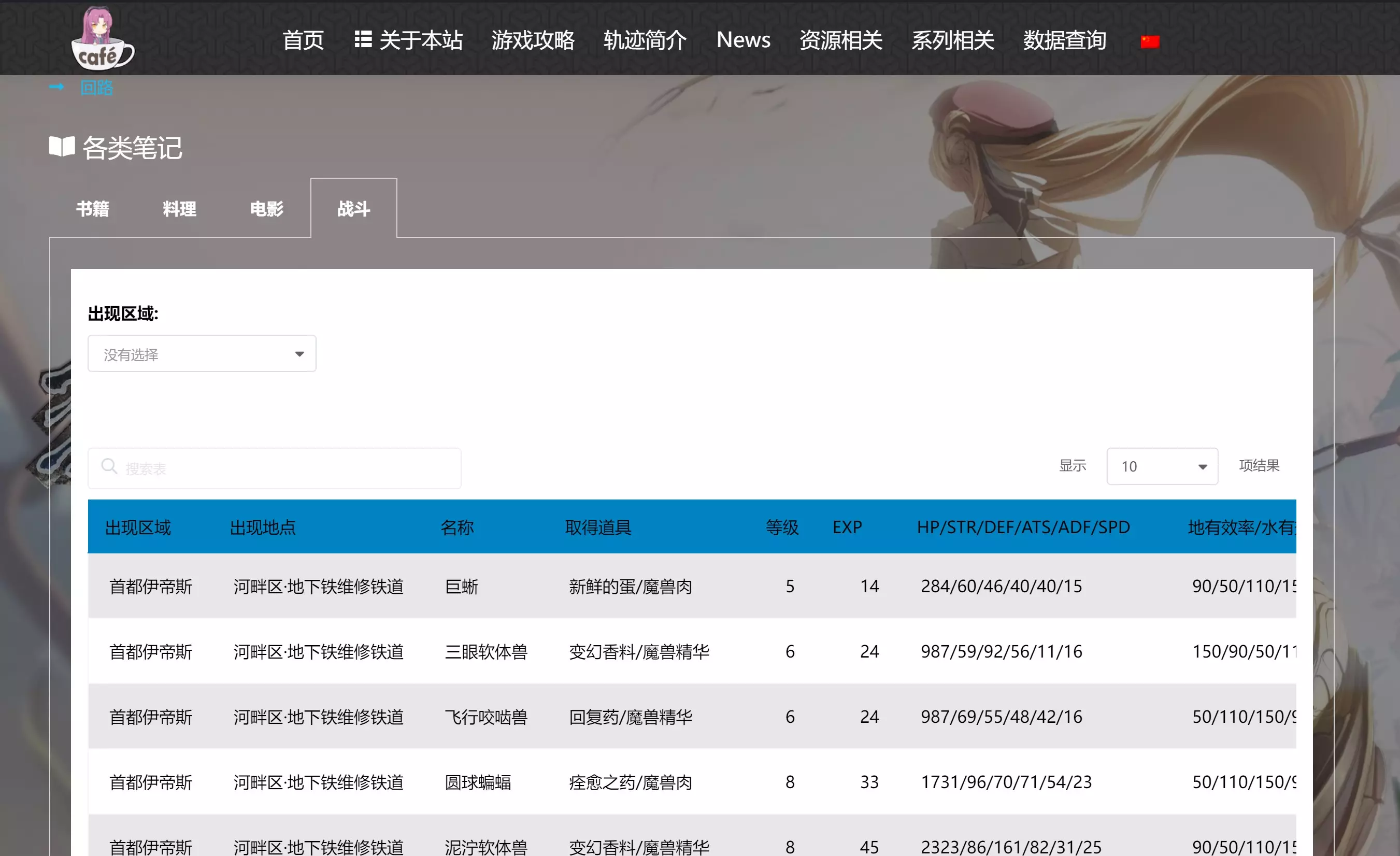Image resolution: width=1400 pixels, height=856 pixels.
Task: Click the blue arrow icon near 回路
Action: tap(56, 87)
